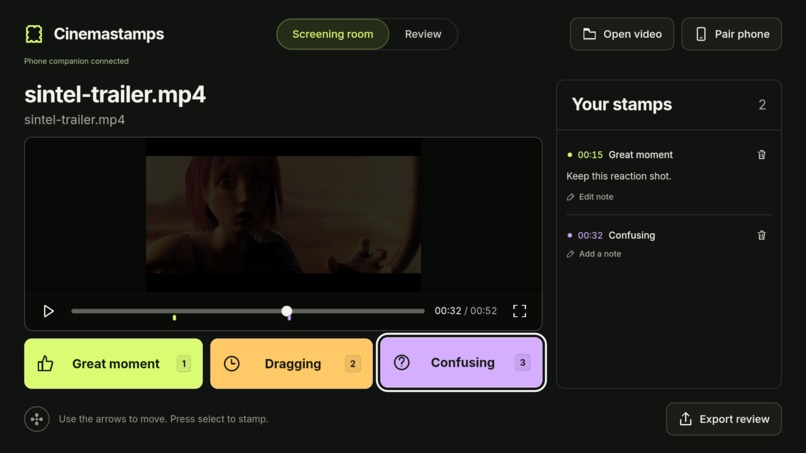The height and width of the screenshot is (453, 806).
Task: Click the playback scrubber knob at 00:32
Action: (287, 311)
